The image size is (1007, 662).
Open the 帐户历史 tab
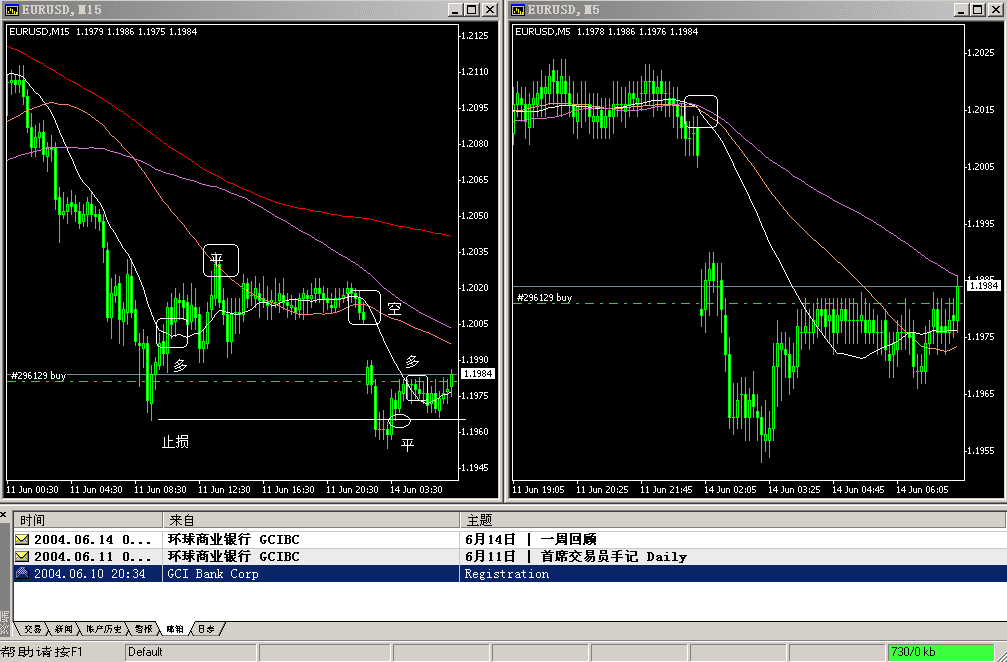click(104, 629)
